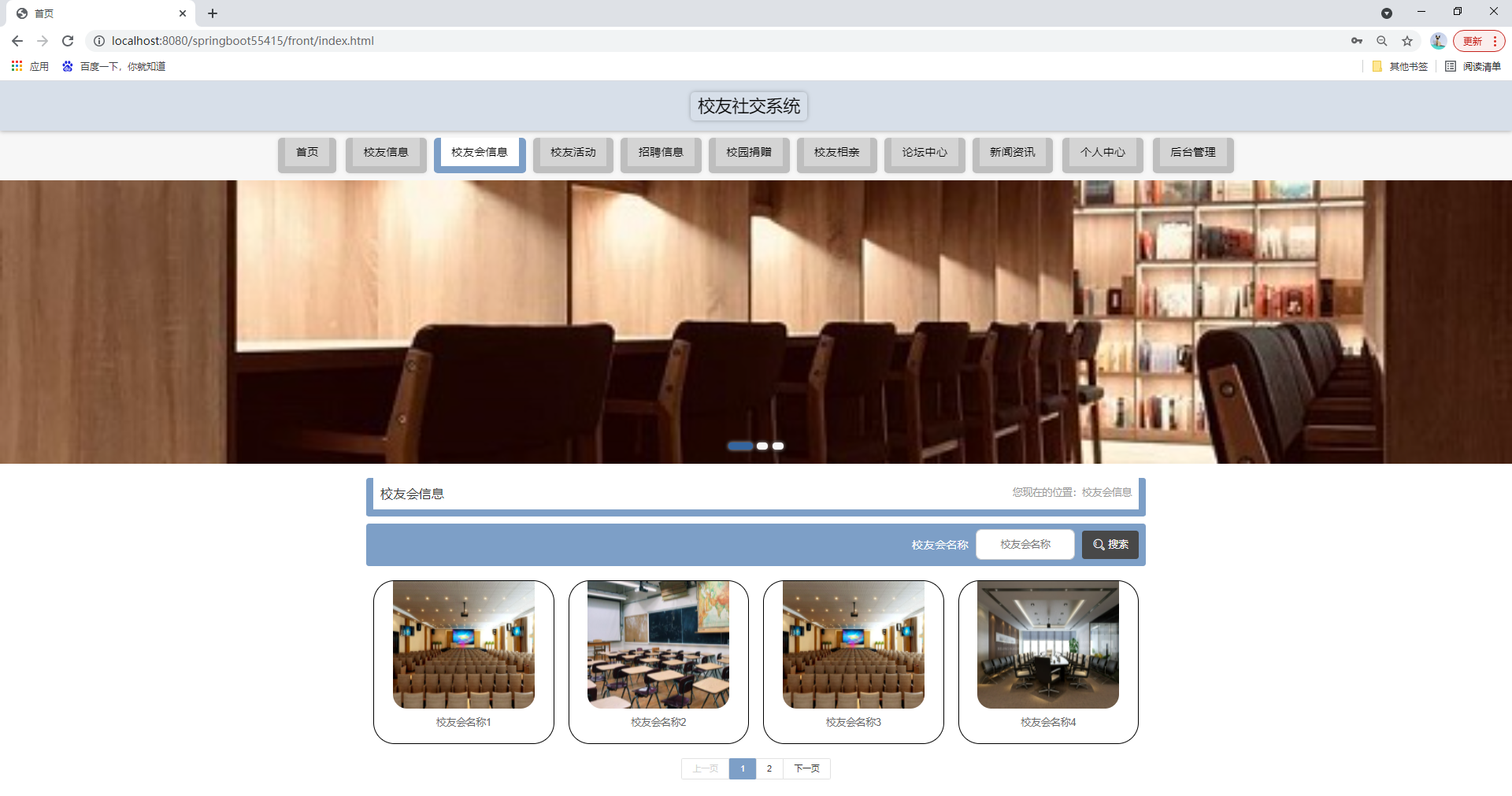The height and width of the screenshot is (796, 1512).
Task: Click the search magnifier icon on 搜索 button
Action: point(1099,544)
